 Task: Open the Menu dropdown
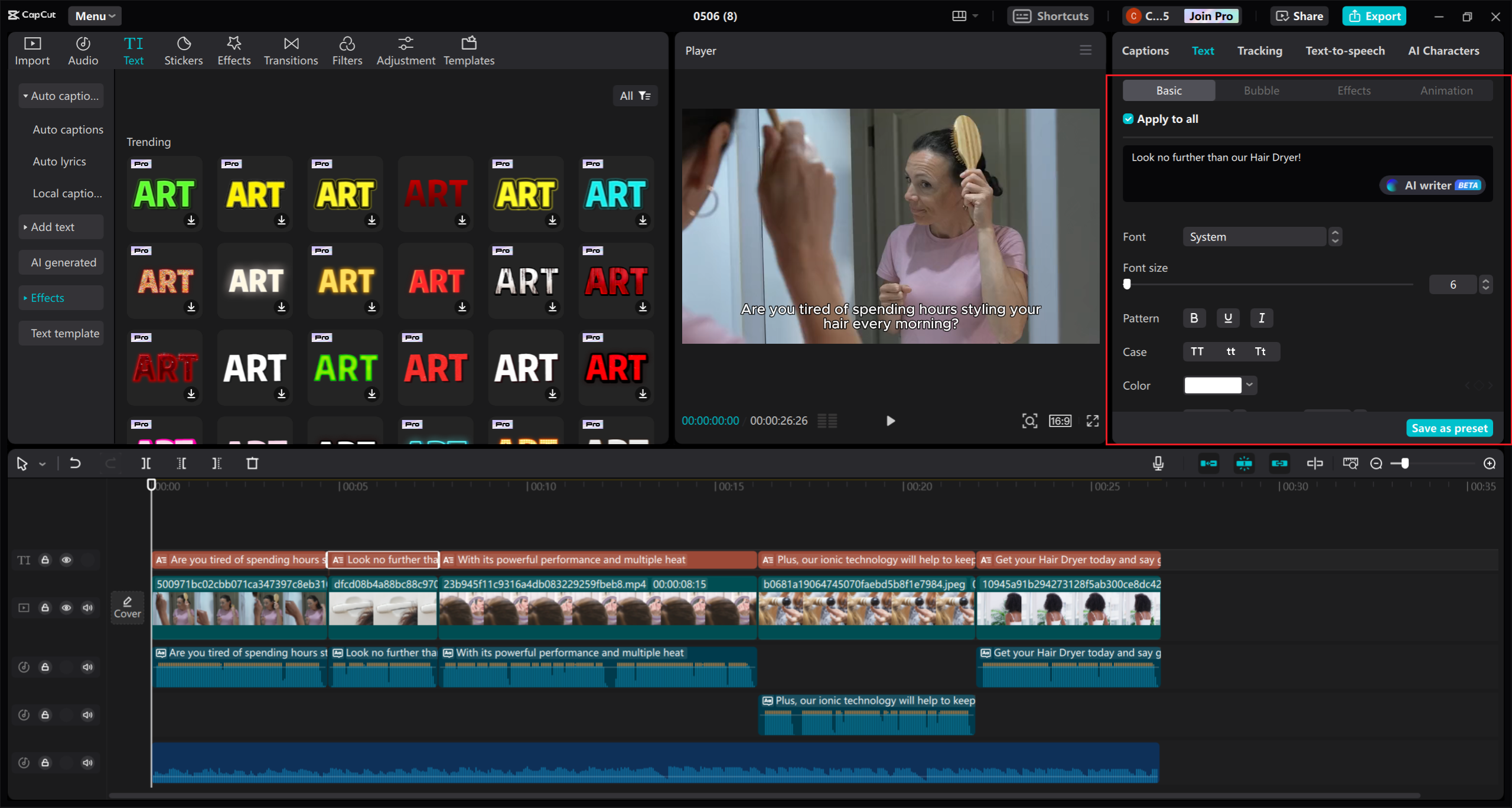coord(94,16)
